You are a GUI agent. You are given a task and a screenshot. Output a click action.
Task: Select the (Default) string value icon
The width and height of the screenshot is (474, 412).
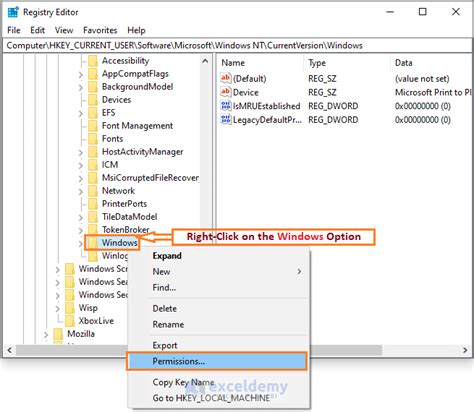coord(226,78)
